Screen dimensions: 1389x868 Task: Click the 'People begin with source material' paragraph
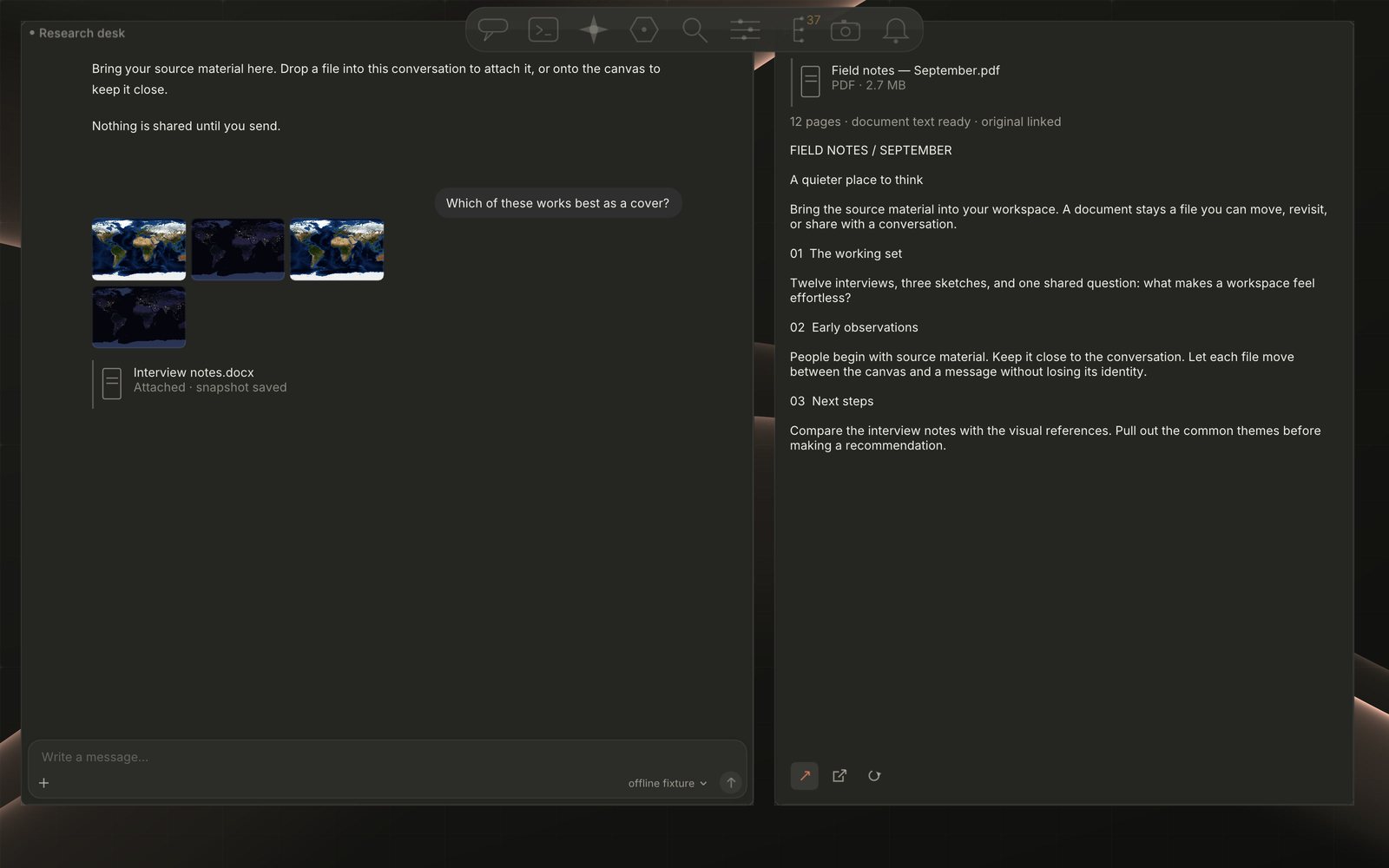click(1042, 364)
